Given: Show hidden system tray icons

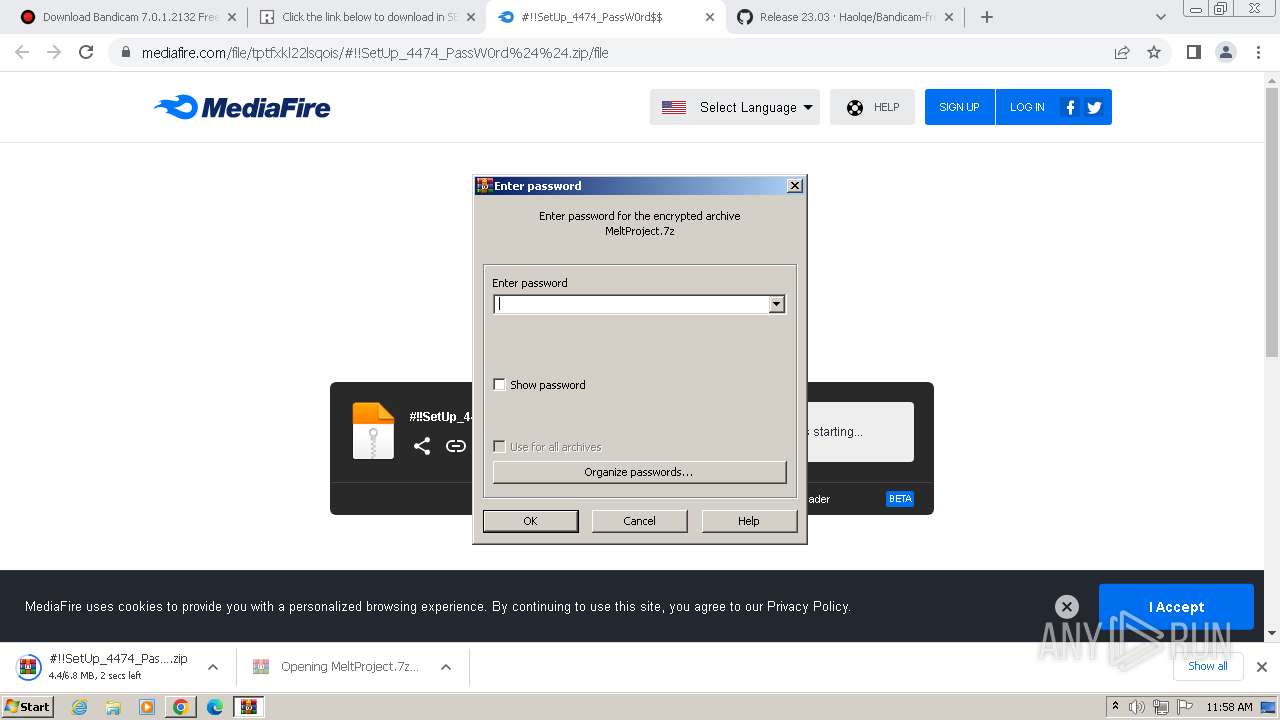Looking at the screenshot, I should pos(1115,707).
